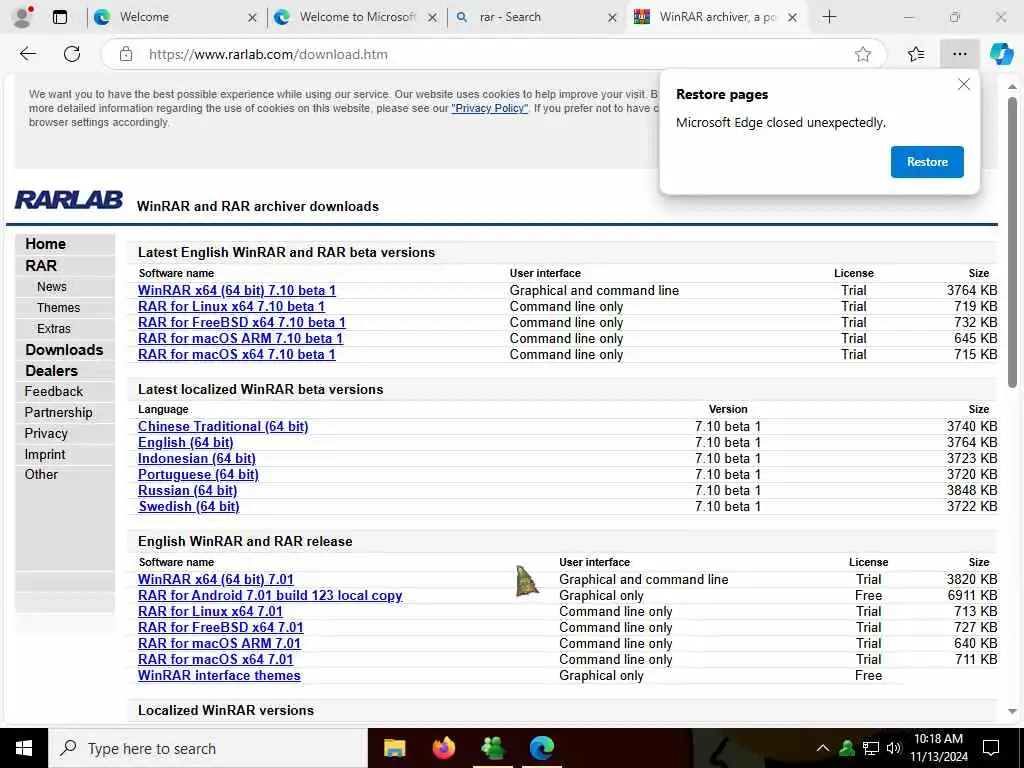Close the Restore pages popup
The width and height of the screenshot is (1024, 768).
click(x=963, y=84)
